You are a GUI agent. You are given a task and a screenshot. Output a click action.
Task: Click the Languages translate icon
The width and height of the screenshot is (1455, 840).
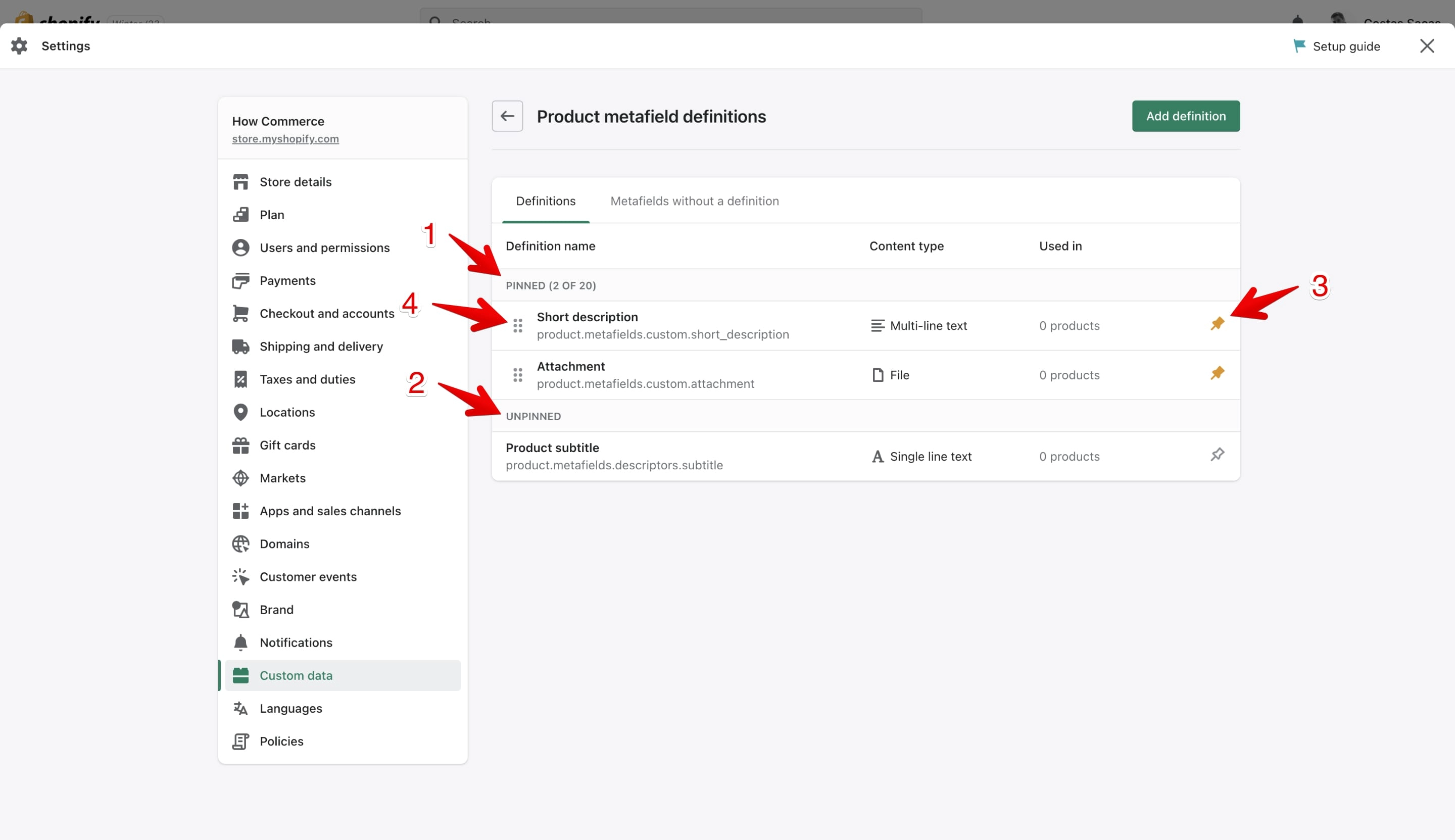(x=240, y=708)
